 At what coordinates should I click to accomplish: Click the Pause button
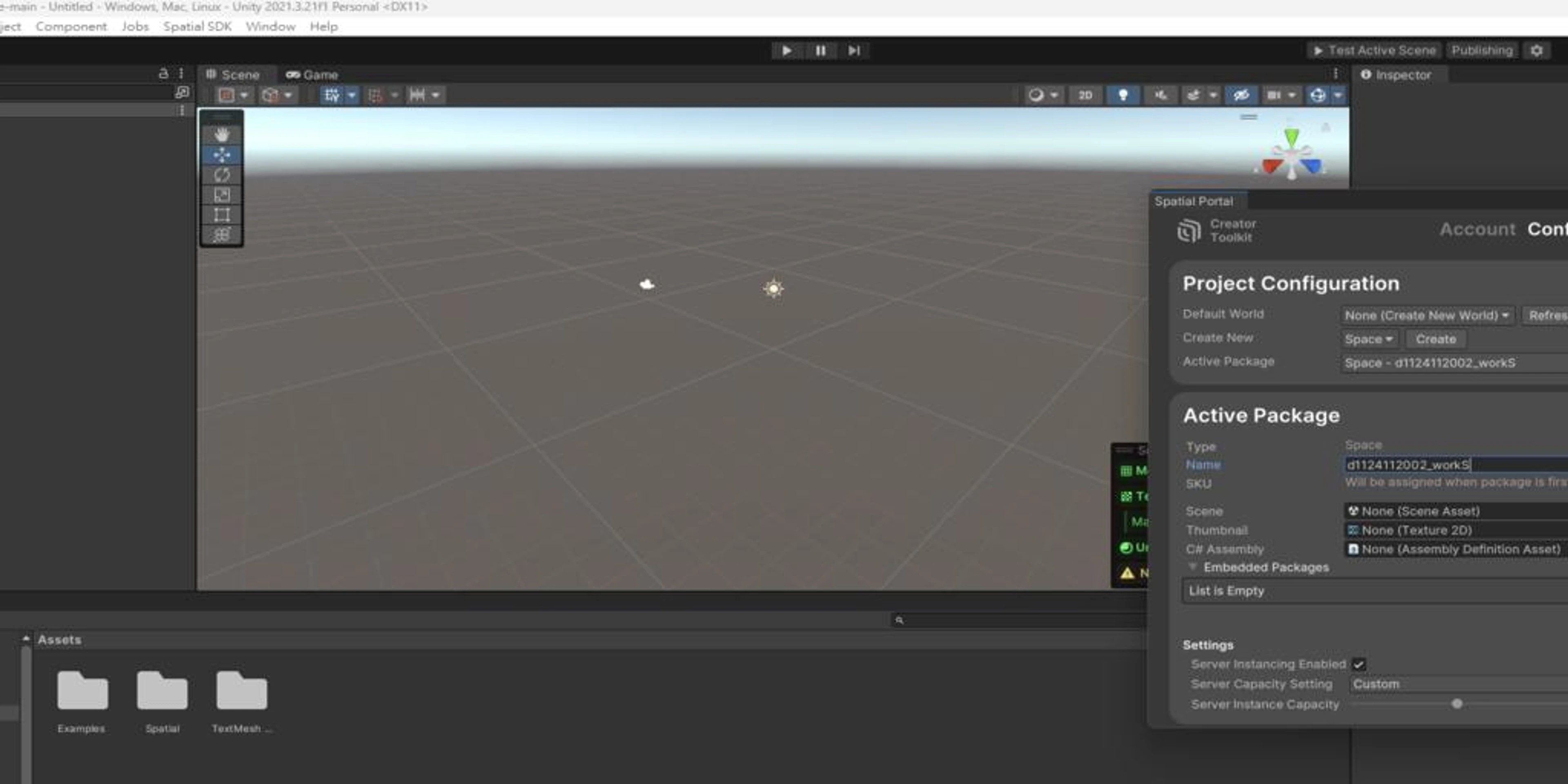[820, 51]
